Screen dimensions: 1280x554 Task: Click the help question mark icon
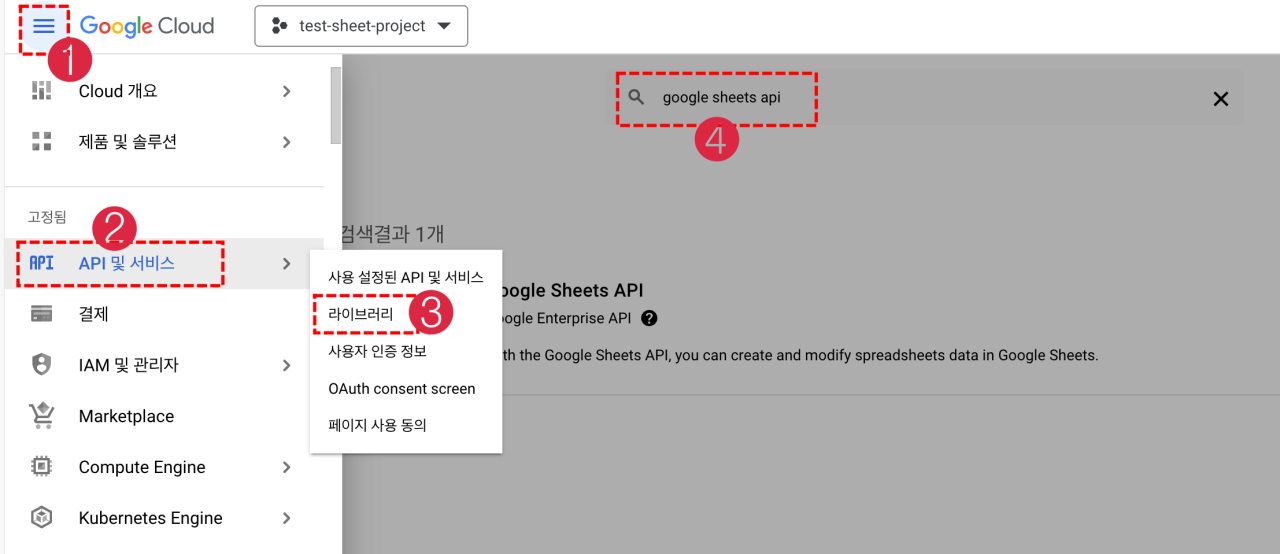tap(649, 318)
